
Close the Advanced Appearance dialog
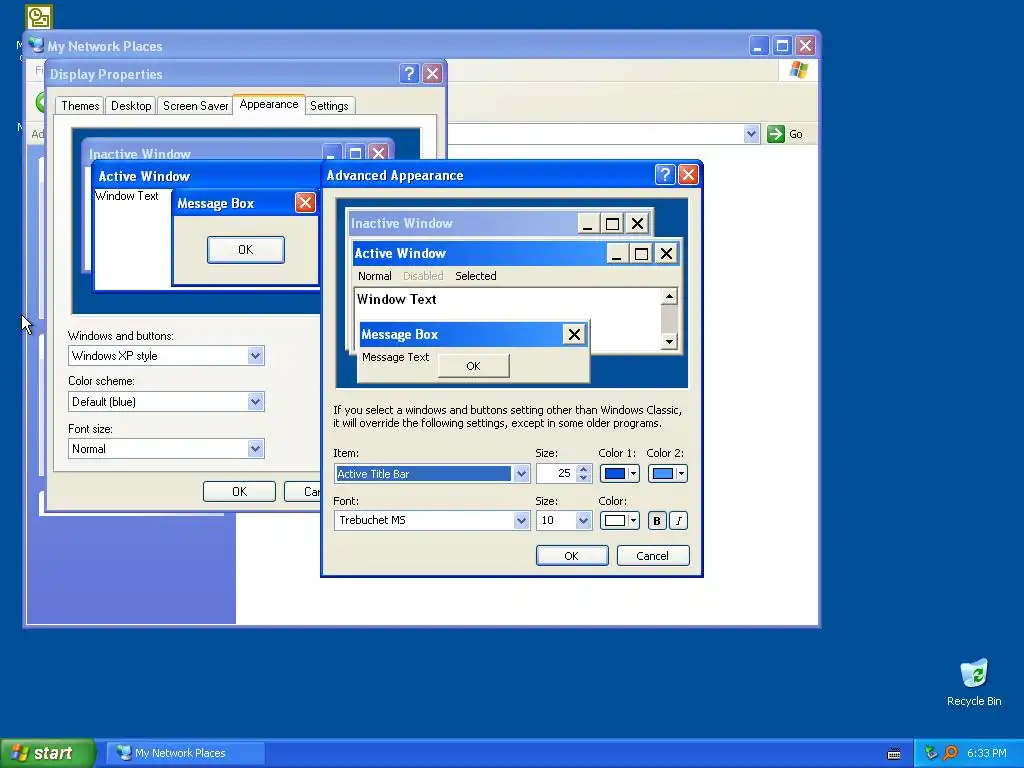coord(688,174)
